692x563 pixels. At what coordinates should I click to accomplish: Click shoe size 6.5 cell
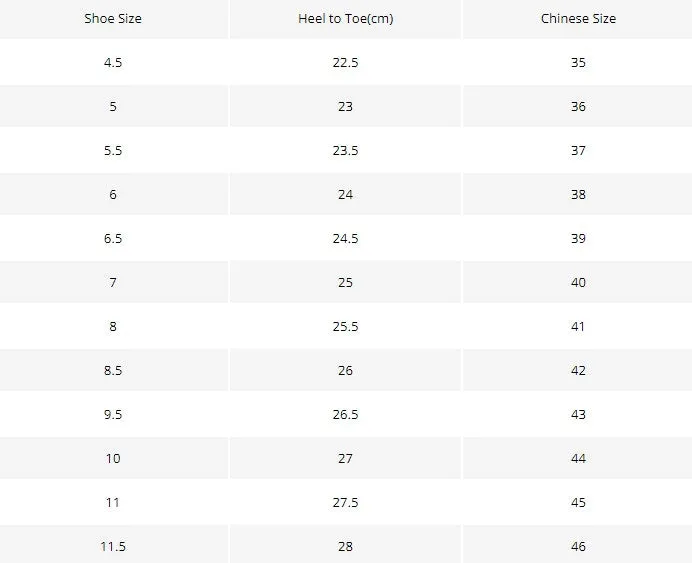pos(113,238)
